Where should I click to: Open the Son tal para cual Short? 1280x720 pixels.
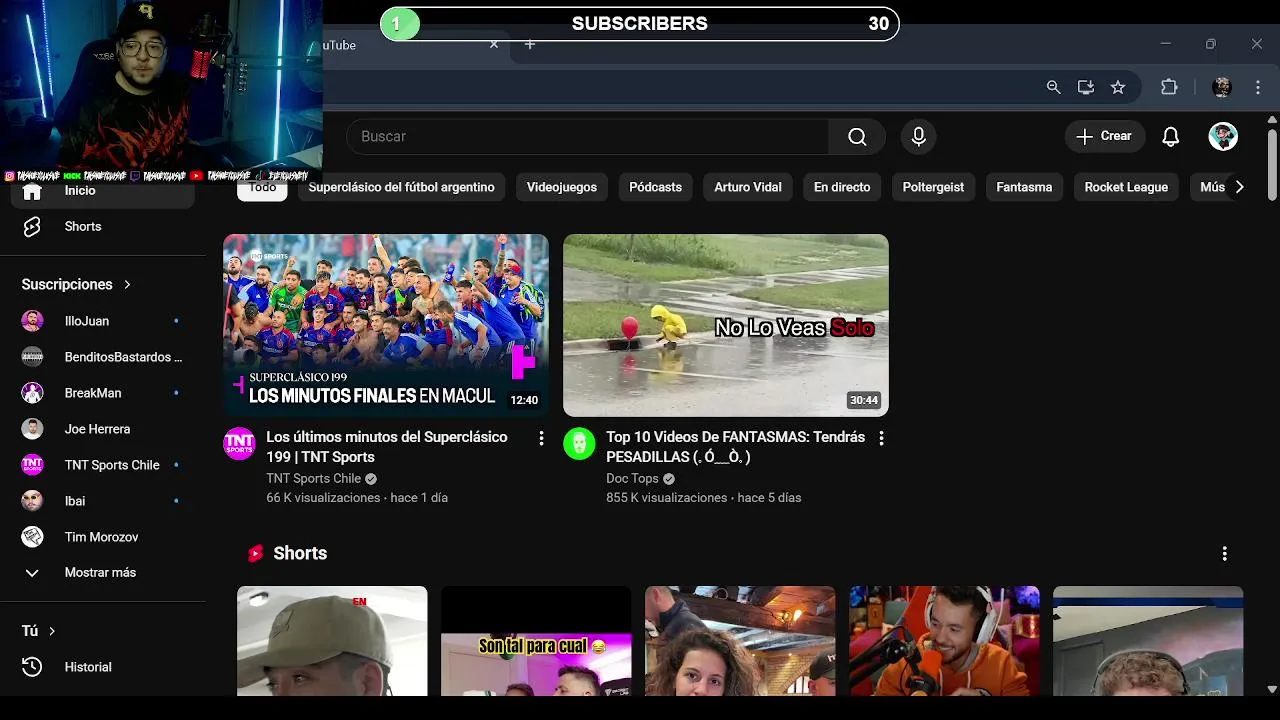pyautogui.click(x=536, y=641)
